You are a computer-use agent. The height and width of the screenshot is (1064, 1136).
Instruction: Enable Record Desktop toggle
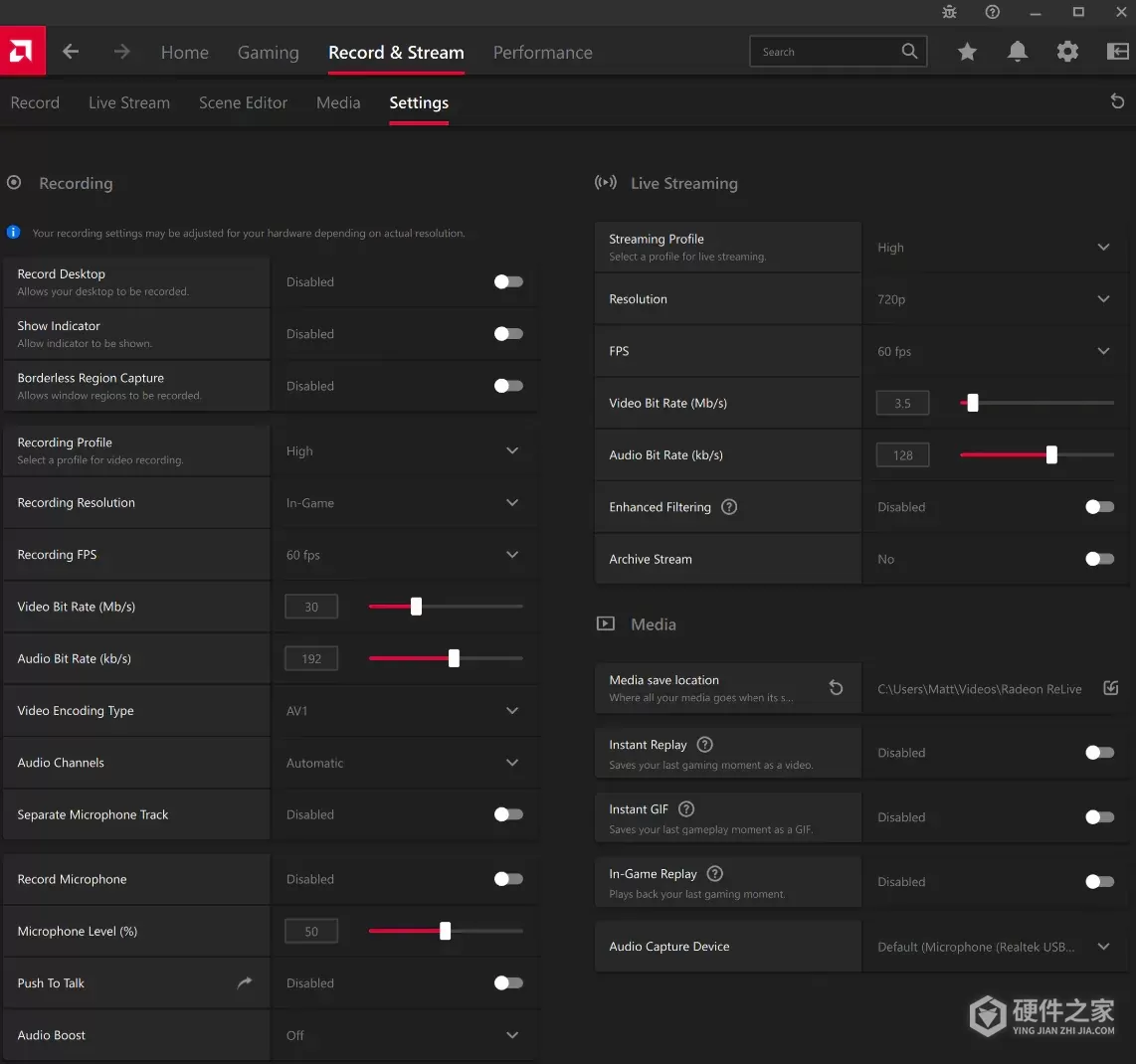tap(508, 281)
